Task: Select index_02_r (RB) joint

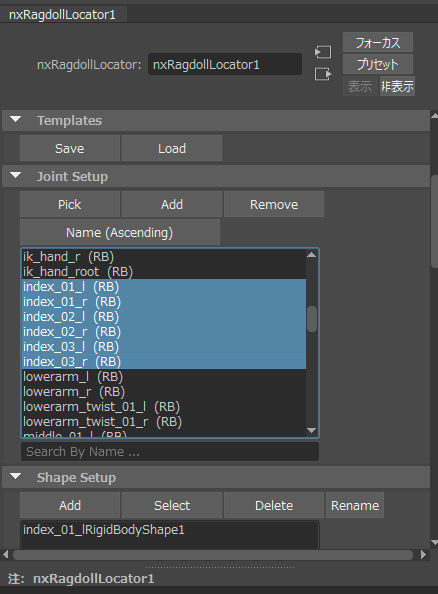Action: 164,332
